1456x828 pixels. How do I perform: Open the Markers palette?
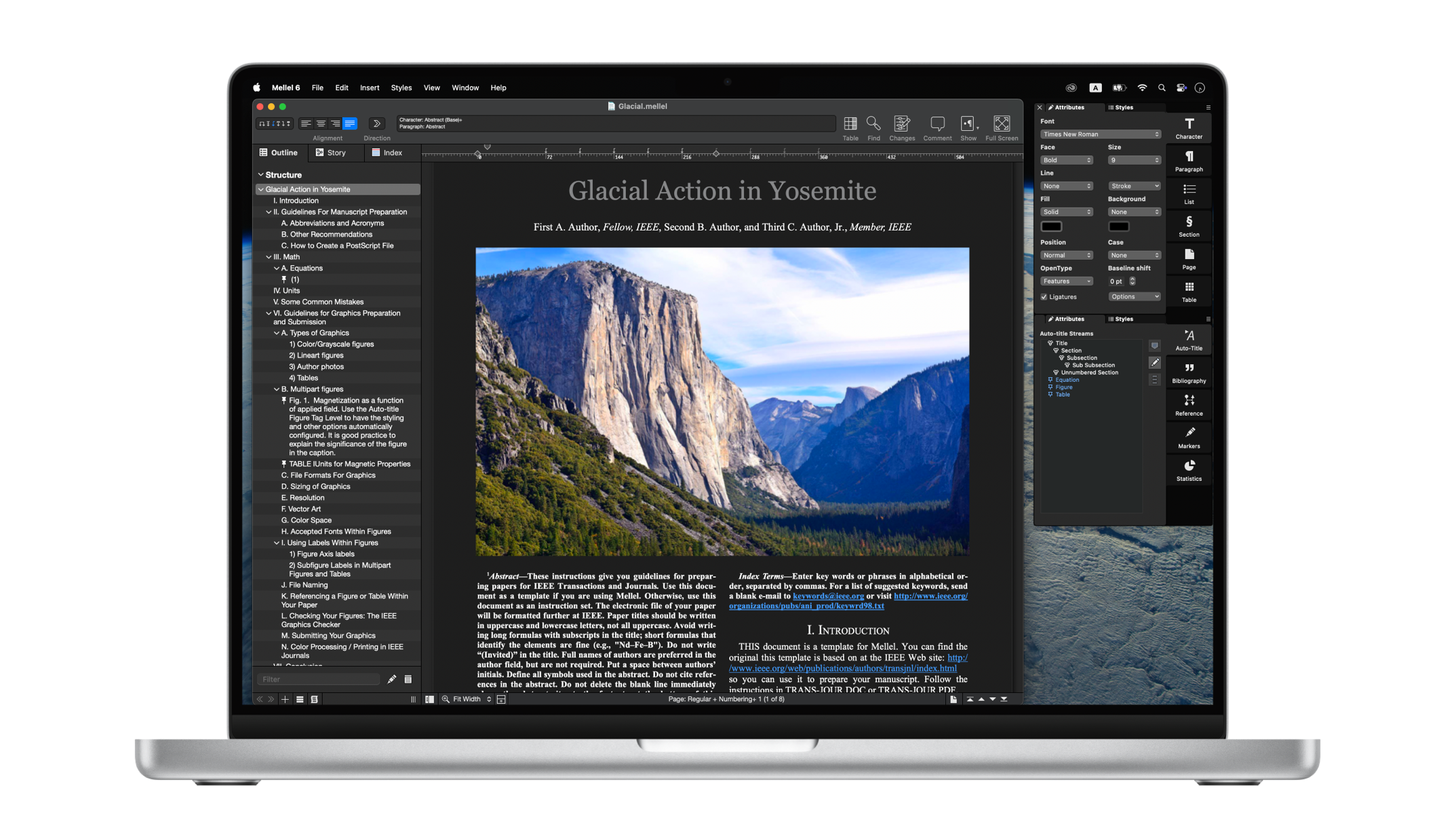click(1189, 437)
